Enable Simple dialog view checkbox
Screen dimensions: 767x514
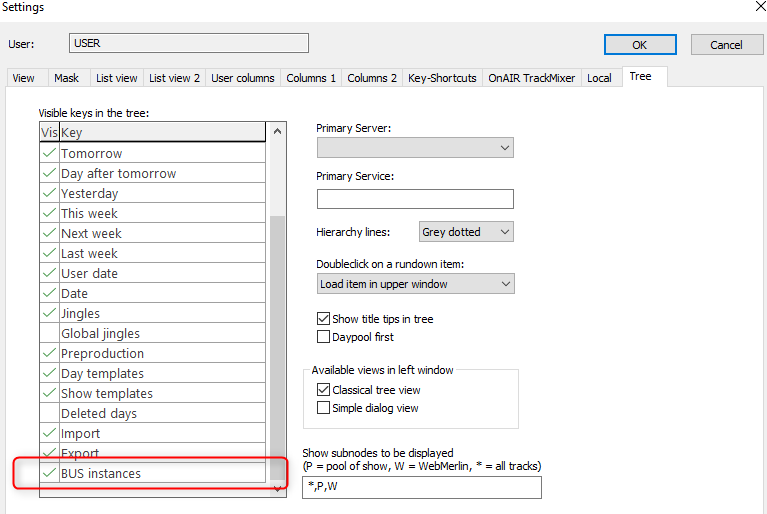[x=323, y=408]
